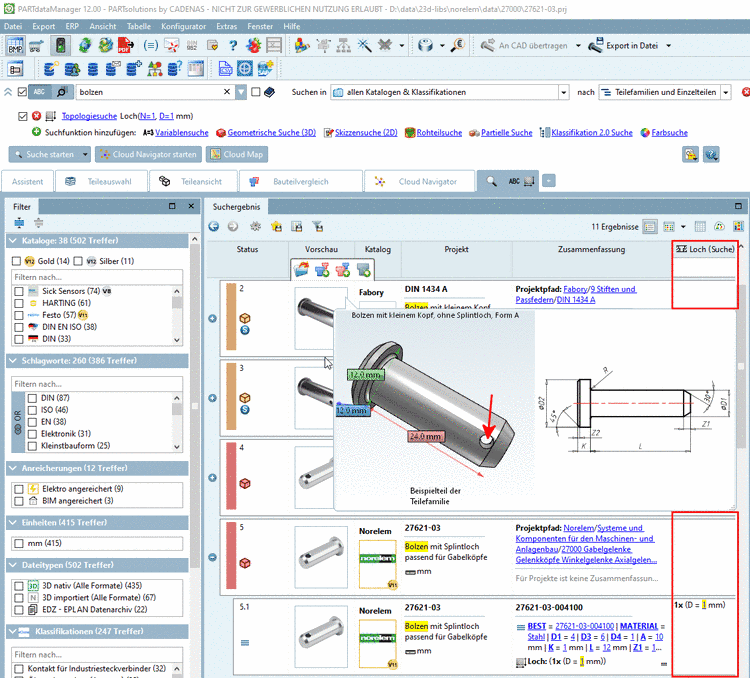
Task: Click the red clear-search X icon
Action: [x=746, y=92]
